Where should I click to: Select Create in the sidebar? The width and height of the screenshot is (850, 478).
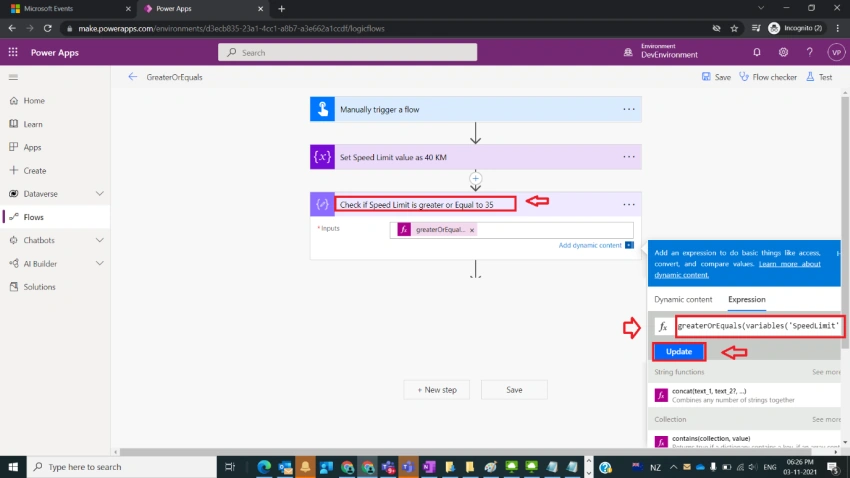tap(34, 171)
